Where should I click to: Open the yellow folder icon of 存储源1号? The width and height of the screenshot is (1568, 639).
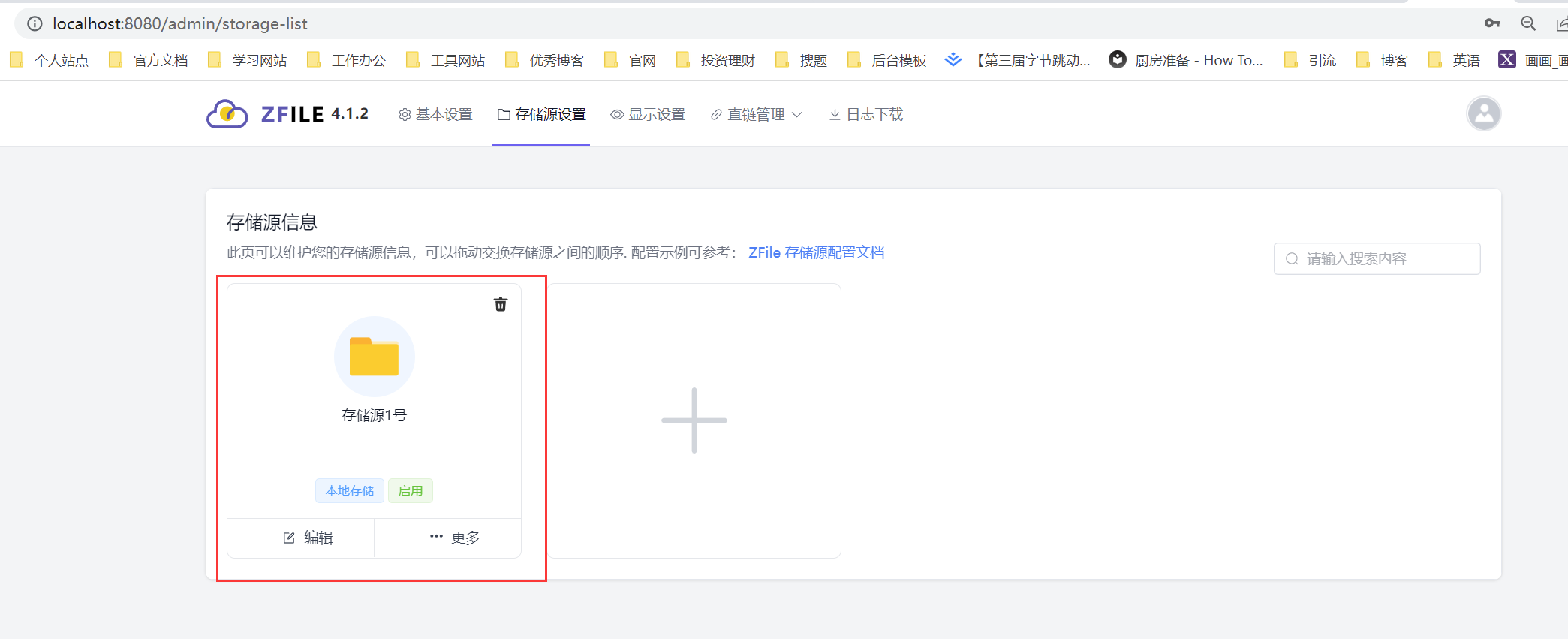tap(374, 357)
